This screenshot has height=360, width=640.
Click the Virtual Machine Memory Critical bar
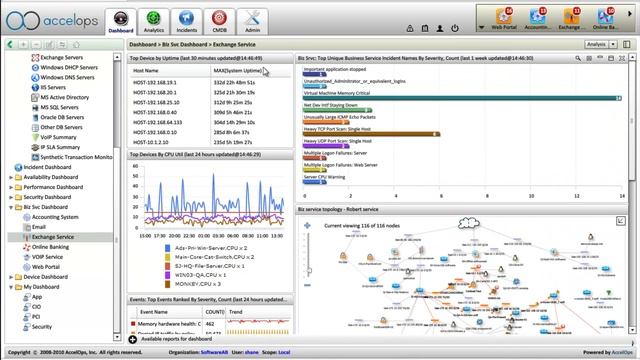click(462, 98)
